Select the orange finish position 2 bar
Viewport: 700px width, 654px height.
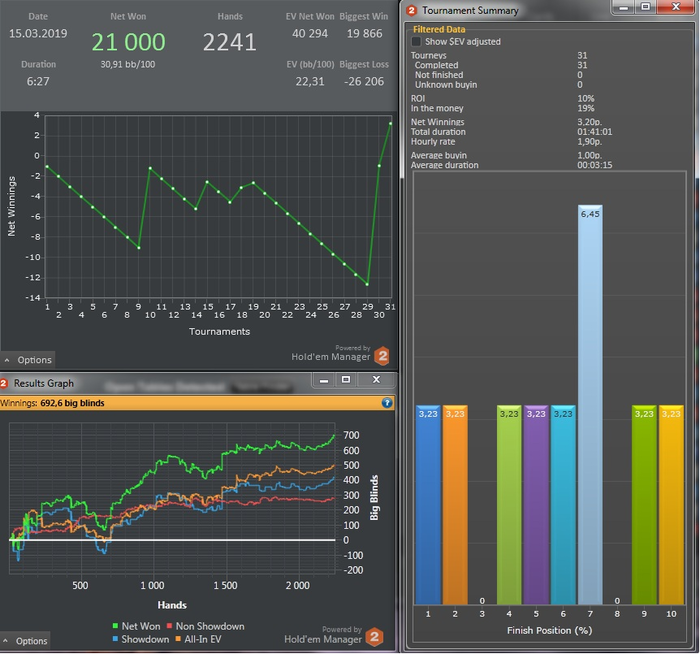coord(455,504)
